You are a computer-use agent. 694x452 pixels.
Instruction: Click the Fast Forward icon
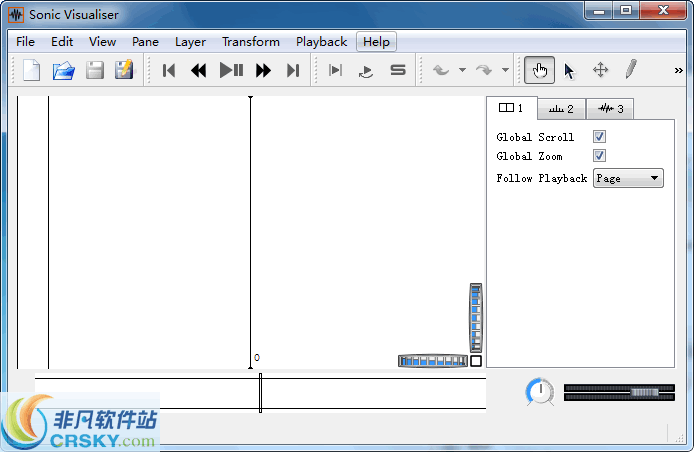pos(263,70)
